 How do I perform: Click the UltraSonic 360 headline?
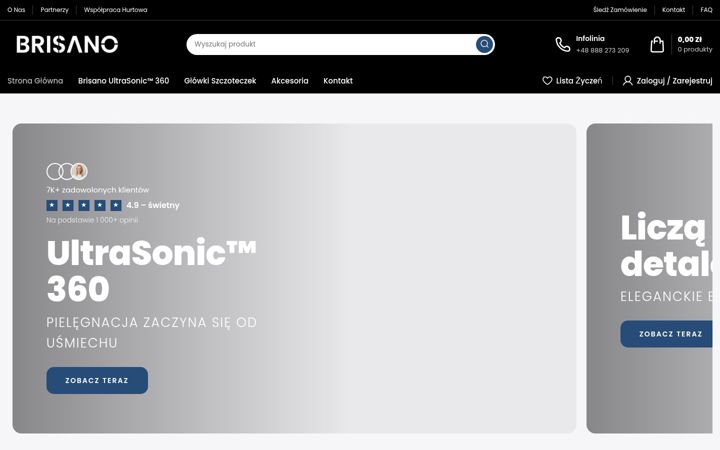pos(152,270)
